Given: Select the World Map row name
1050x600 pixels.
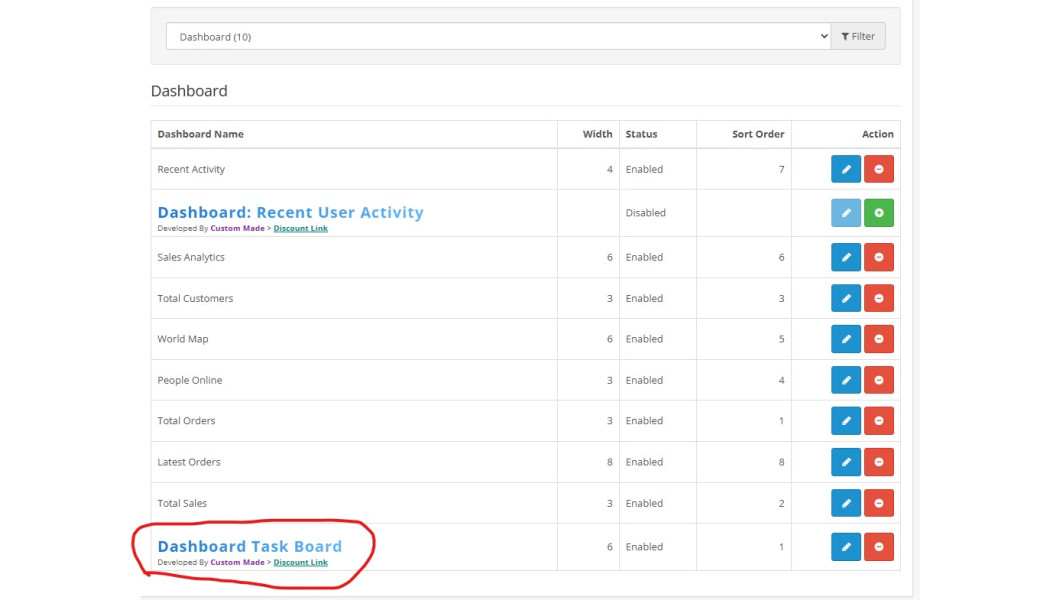Looking at the screenshot, I should (x=183, y=339).
